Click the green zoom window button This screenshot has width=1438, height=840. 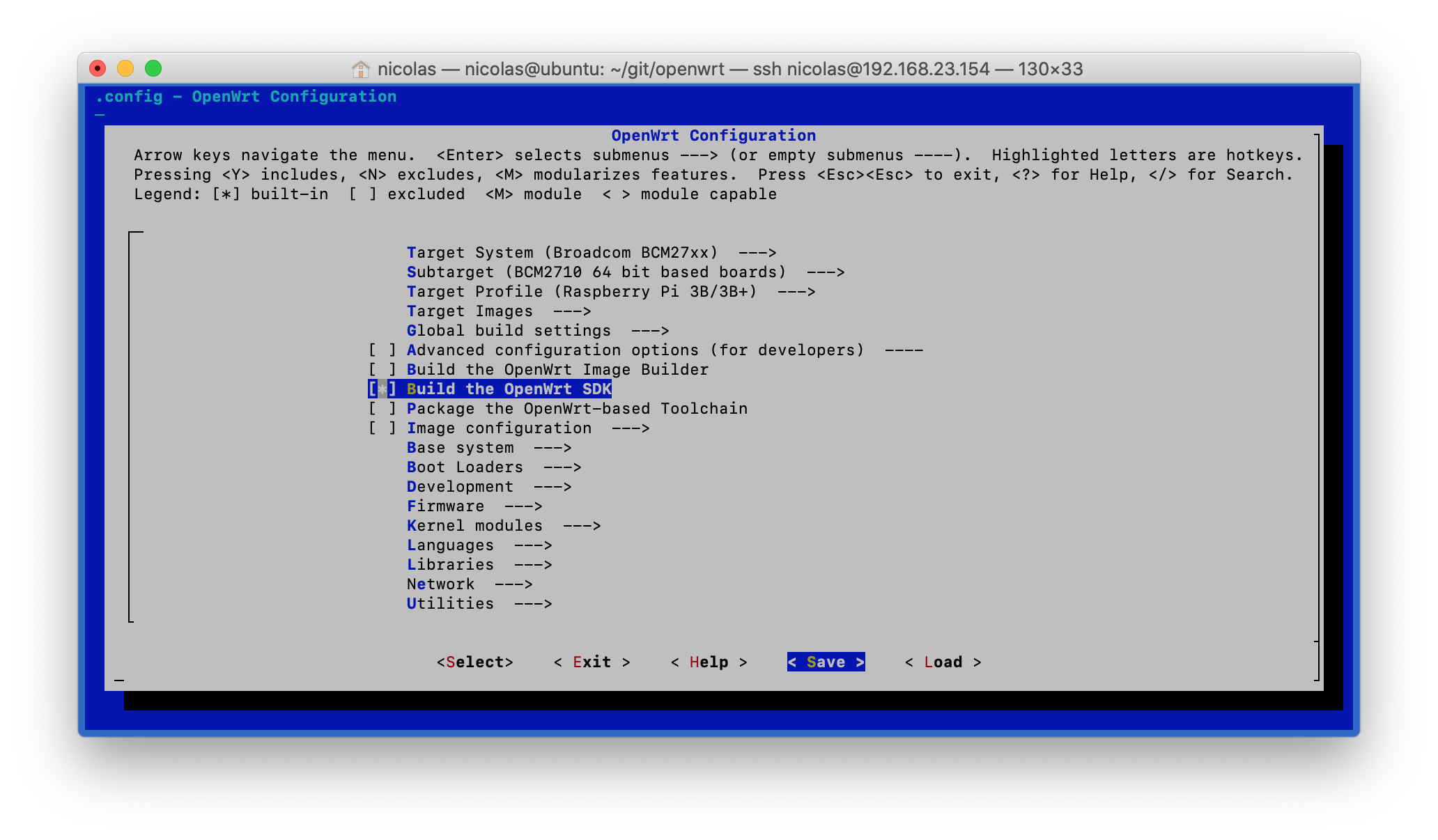point(153,68)
